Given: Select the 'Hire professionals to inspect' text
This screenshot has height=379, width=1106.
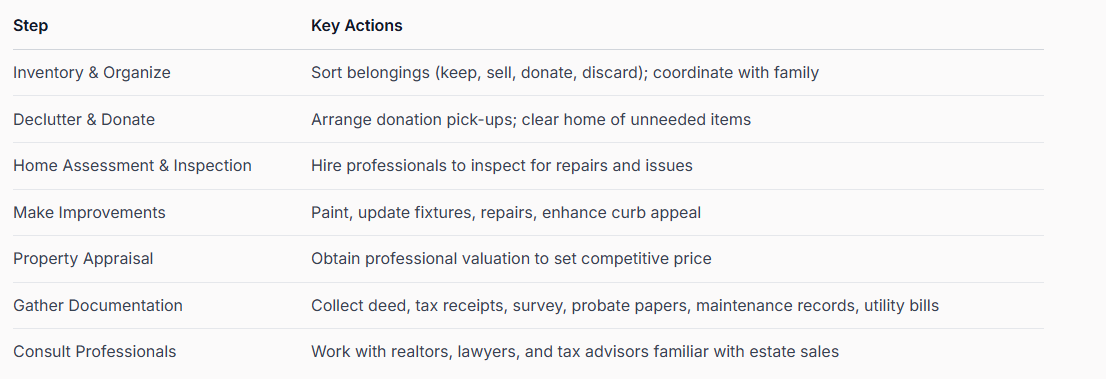Looking at the screenshot, I should click(502, 166).
